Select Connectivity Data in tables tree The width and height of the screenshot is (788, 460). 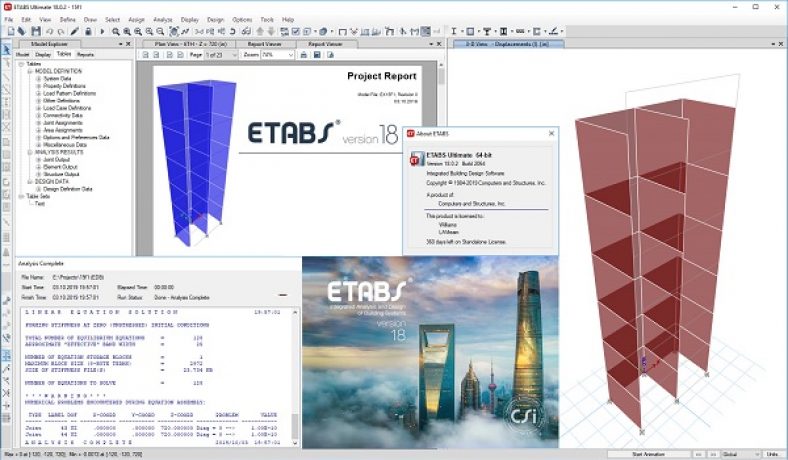click(63, 116)
